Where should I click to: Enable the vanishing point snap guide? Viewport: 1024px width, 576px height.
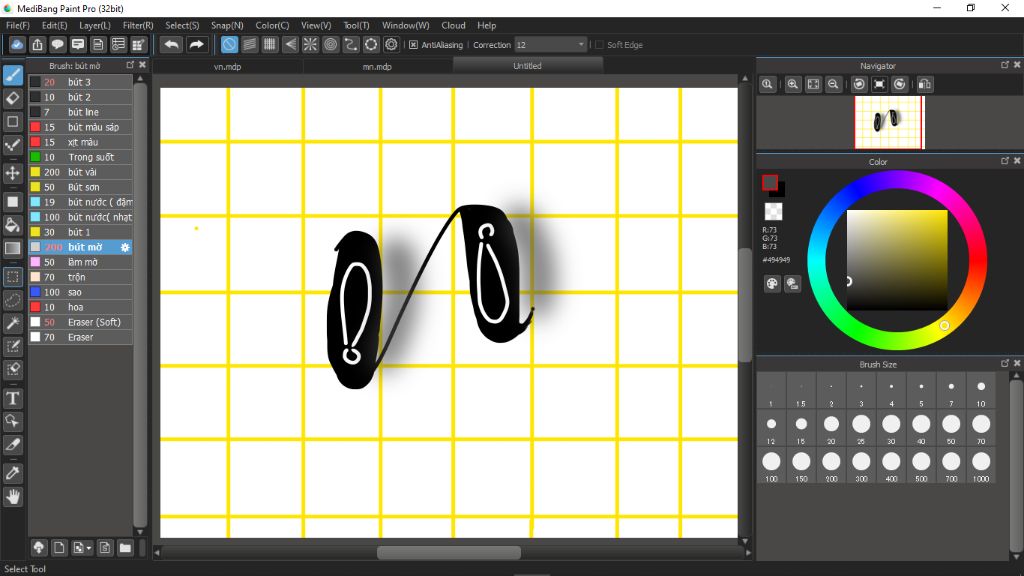point(290,44)
